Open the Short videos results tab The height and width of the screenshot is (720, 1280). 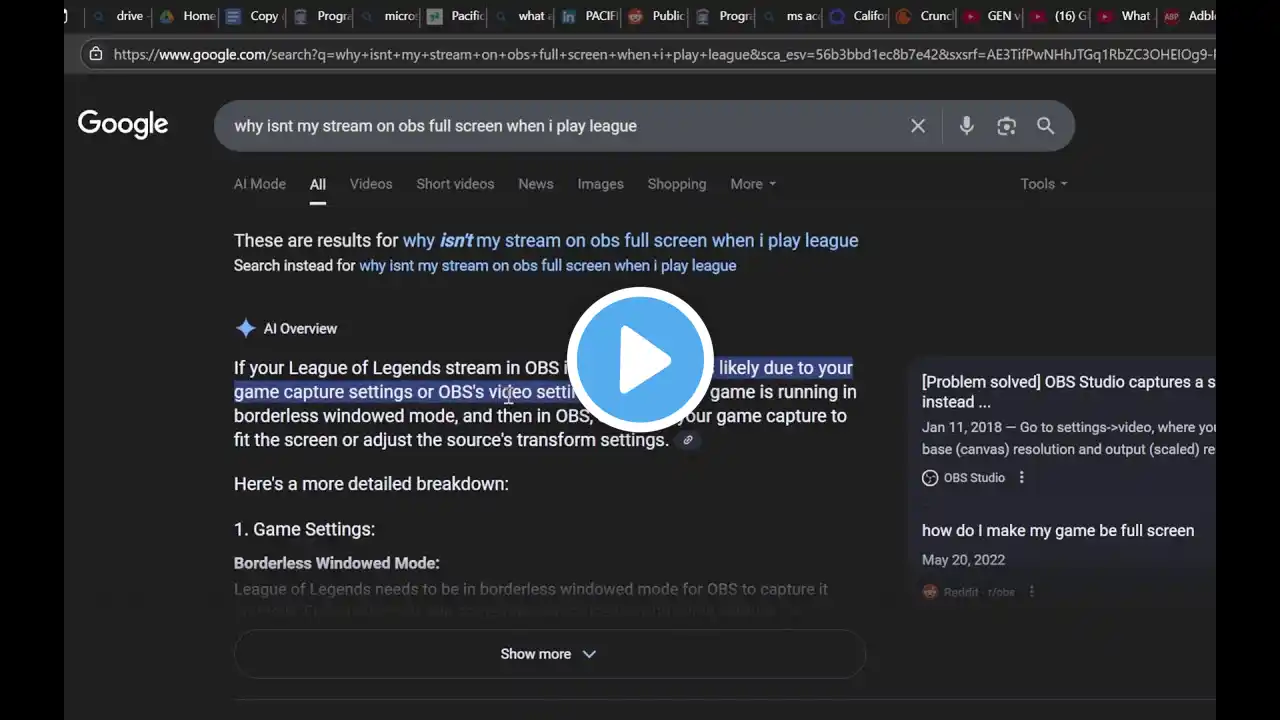455,184
